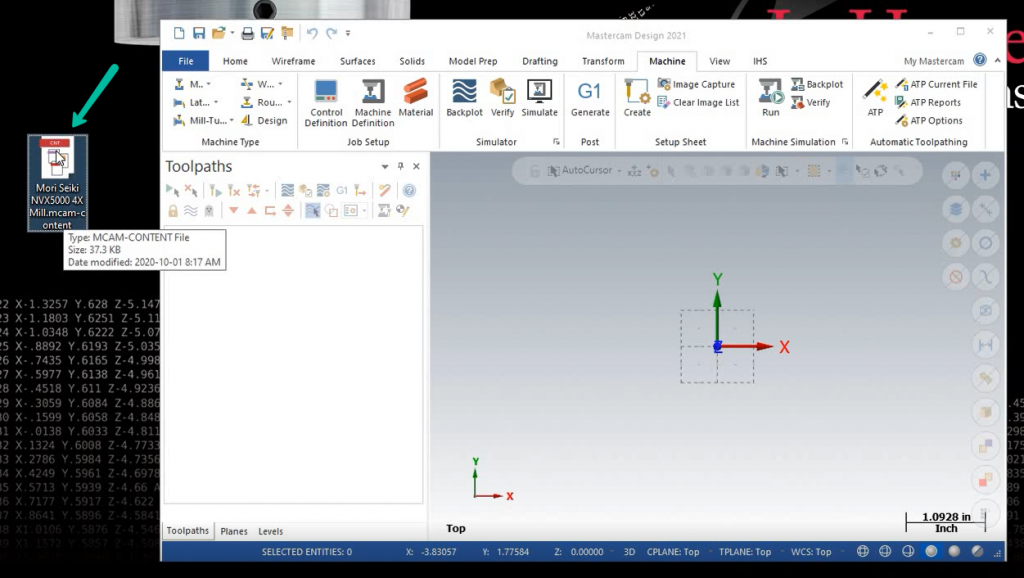
Task: Run Machine Simulation
Action: [771, 98]
